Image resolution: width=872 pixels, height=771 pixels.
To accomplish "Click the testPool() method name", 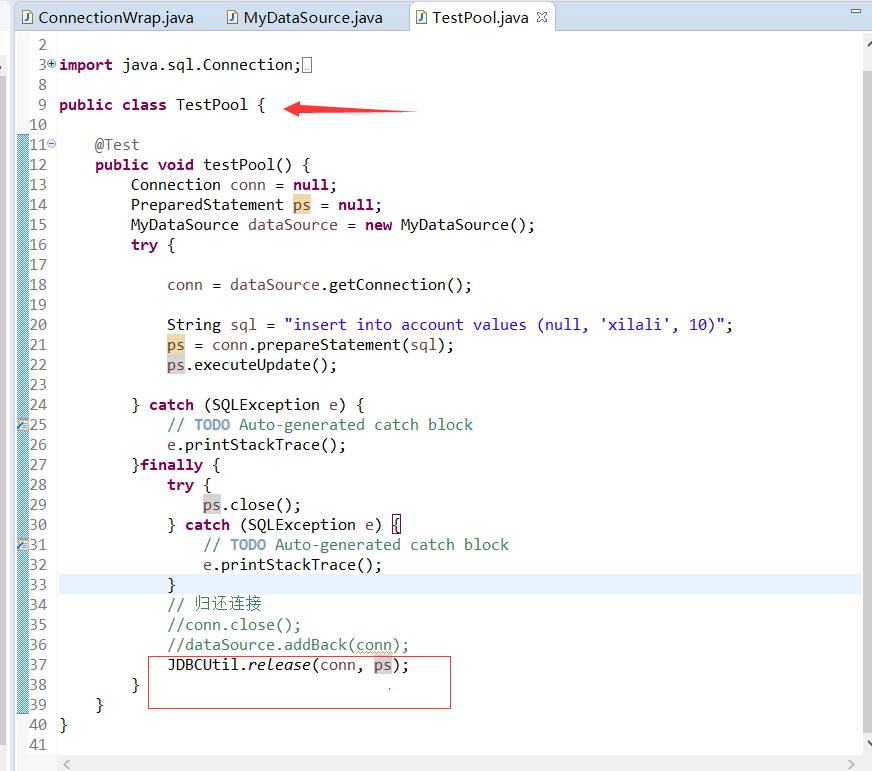I will tap(247, 165).
